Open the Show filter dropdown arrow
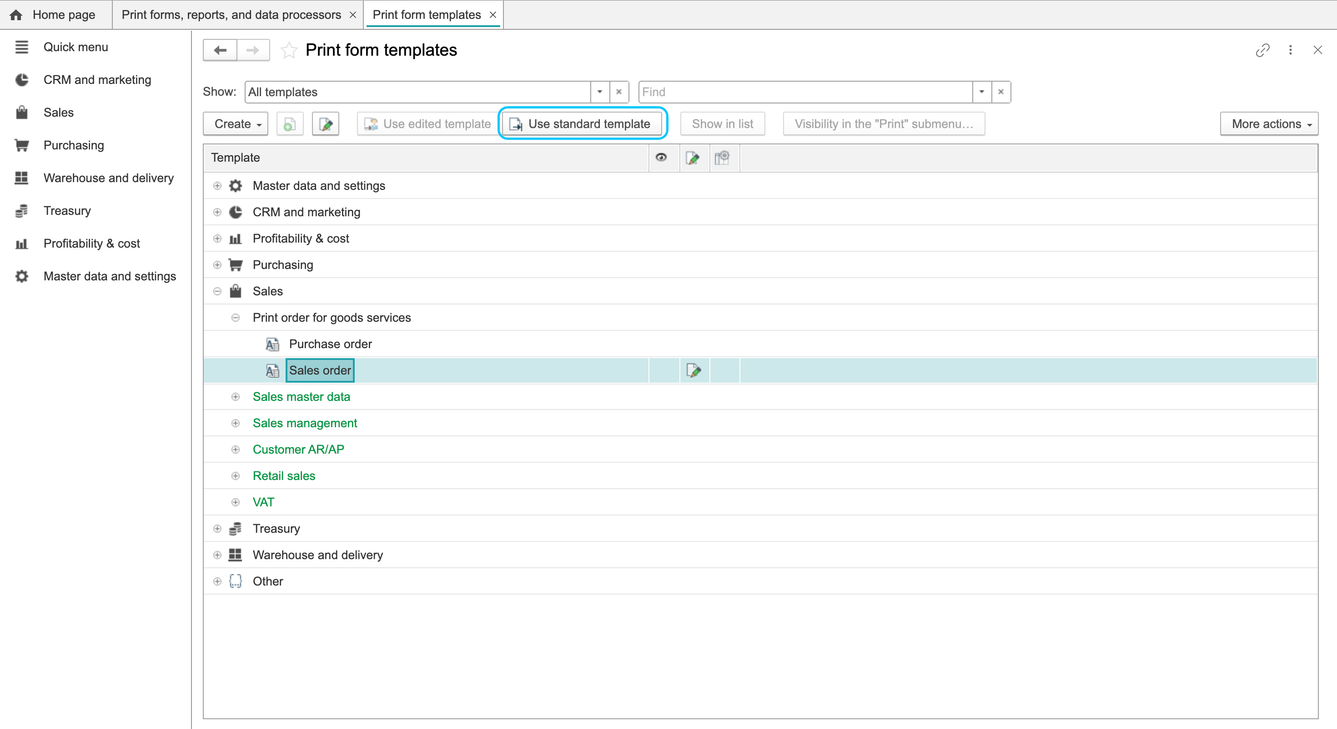Image resolution: width=1337 pixels, height=729 pixels. click(x=600, y=92)
